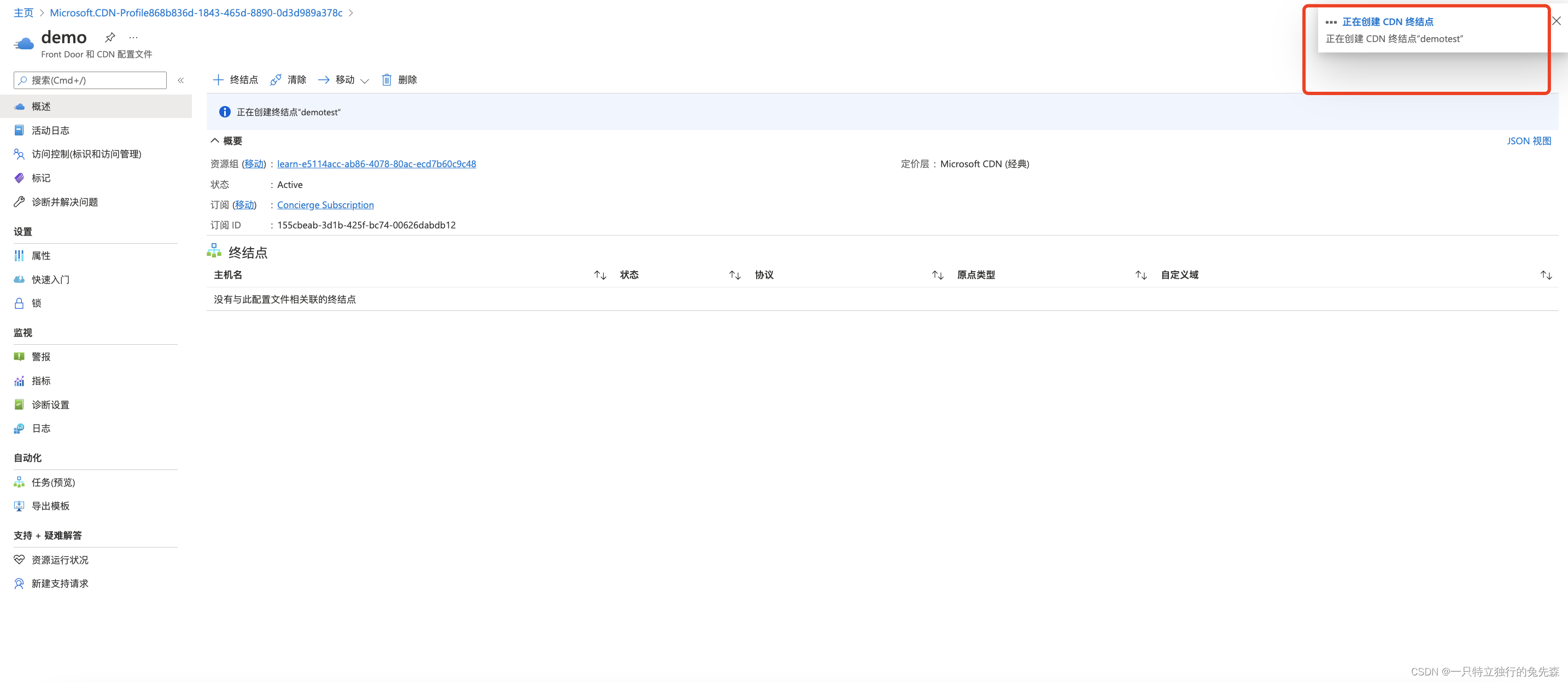Open the JSON 视图 link
Image resolution: width=1568 pixels, height=682 pixels.
(1529, 140)
